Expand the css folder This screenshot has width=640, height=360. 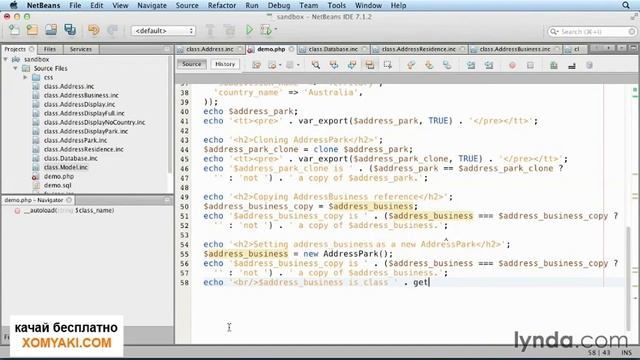coord(25,78)
